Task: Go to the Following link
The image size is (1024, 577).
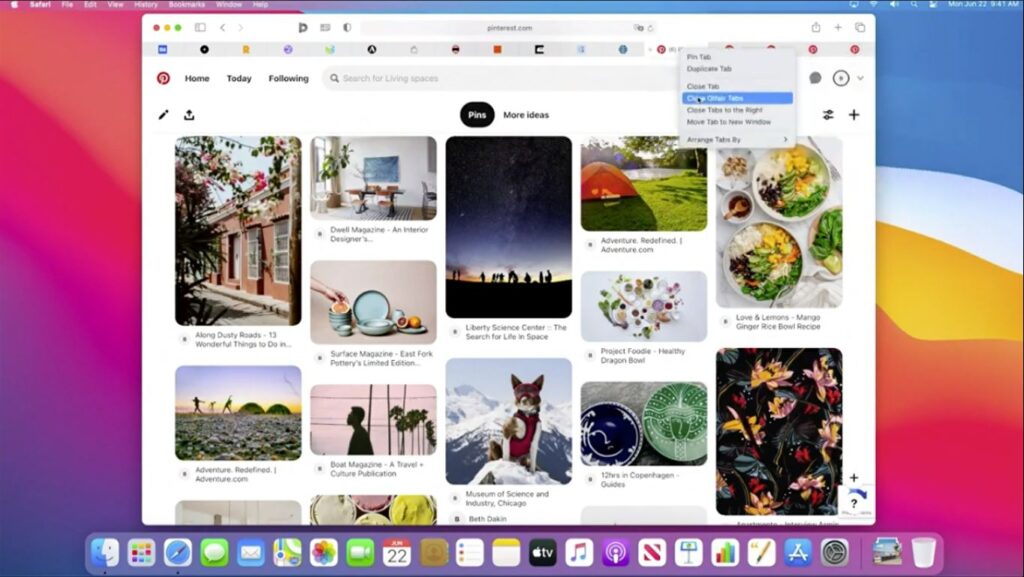Action: tap(288, 78)
